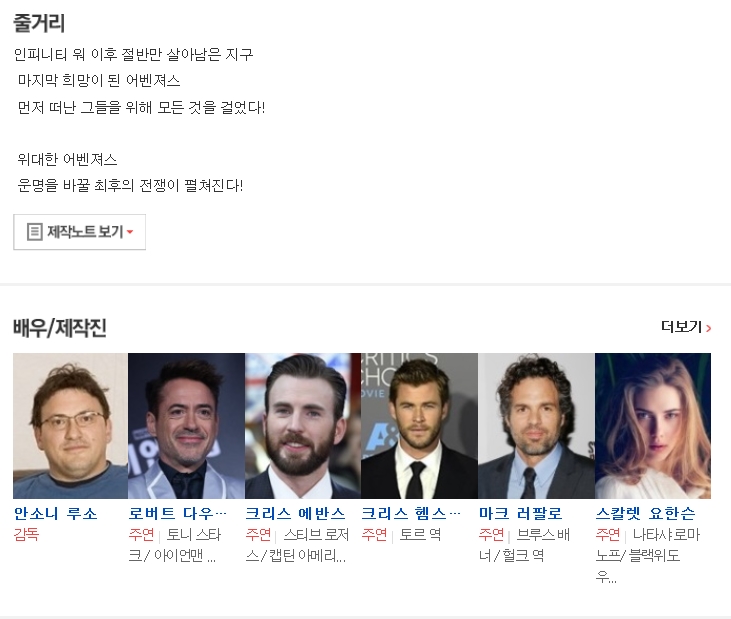Open the 제작노트 보기 button
The height and width of the screenshot is (619, 731).
pyautogui.click(x=79, y=232)
